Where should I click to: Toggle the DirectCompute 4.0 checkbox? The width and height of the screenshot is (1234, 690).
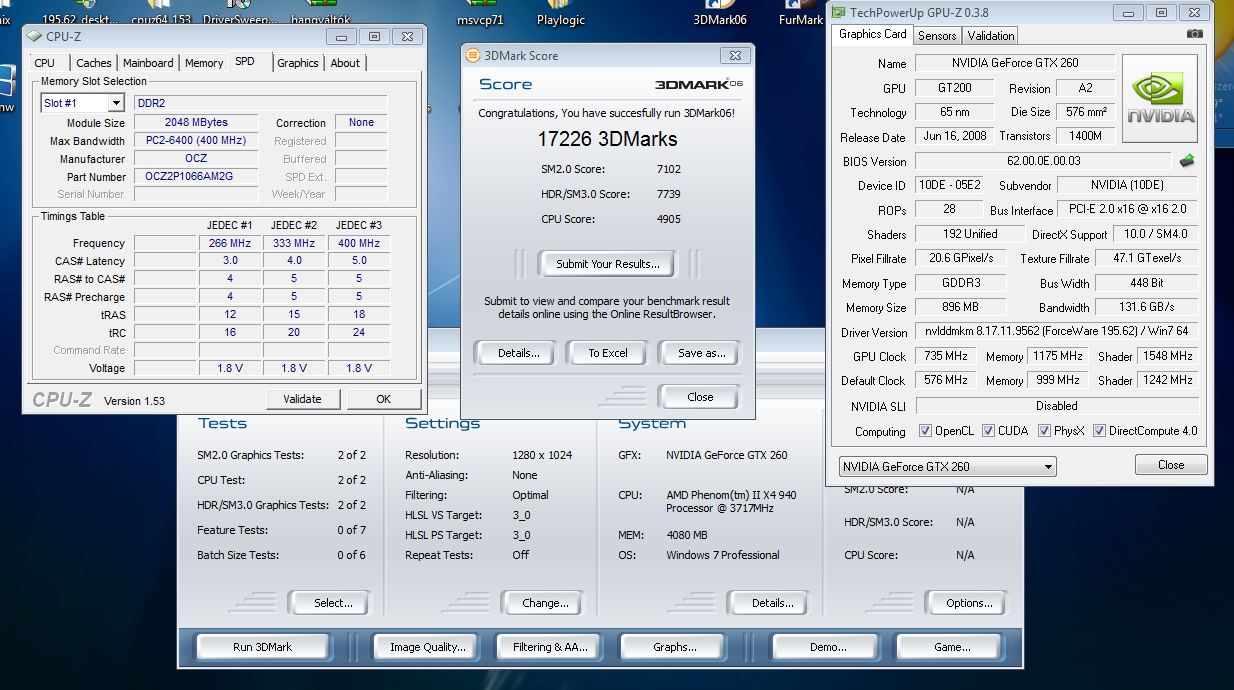pyautogui.click(x=1099, y=431)
